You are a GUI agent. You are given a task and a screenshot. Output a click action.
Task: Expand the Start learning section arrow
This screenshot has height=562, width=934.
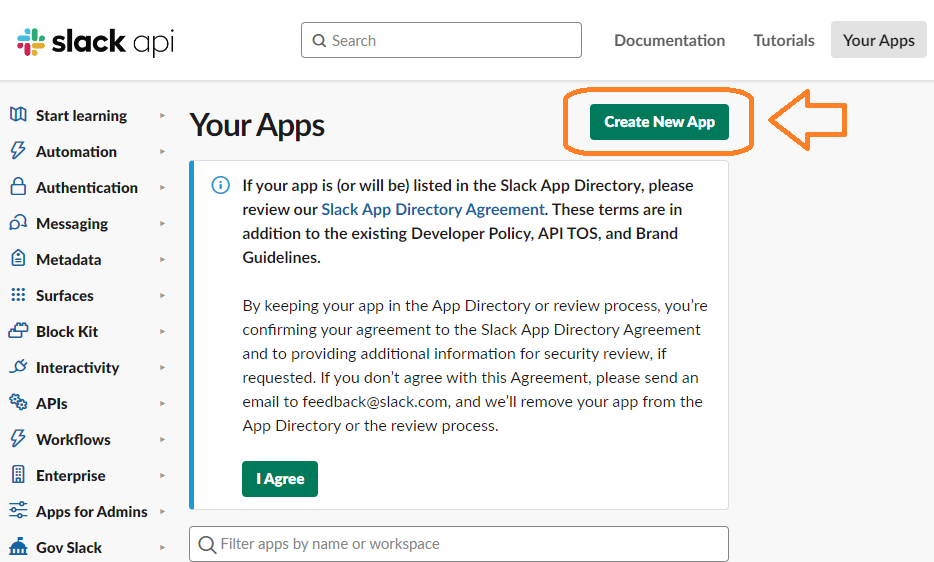(162, 116)
